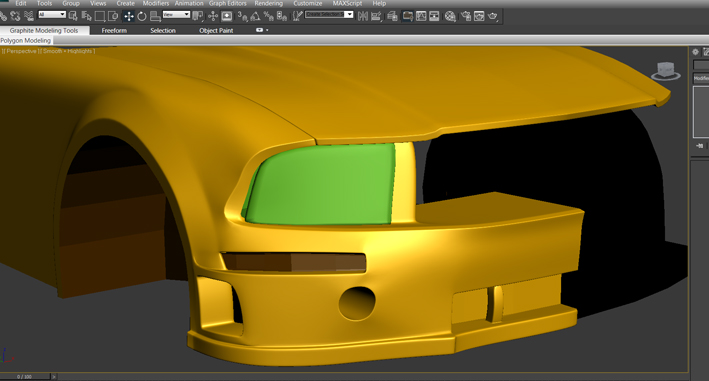Activate the Select and Scale tool
The width and height of the screenshot is (709, 381).
(x=155, y=16)
